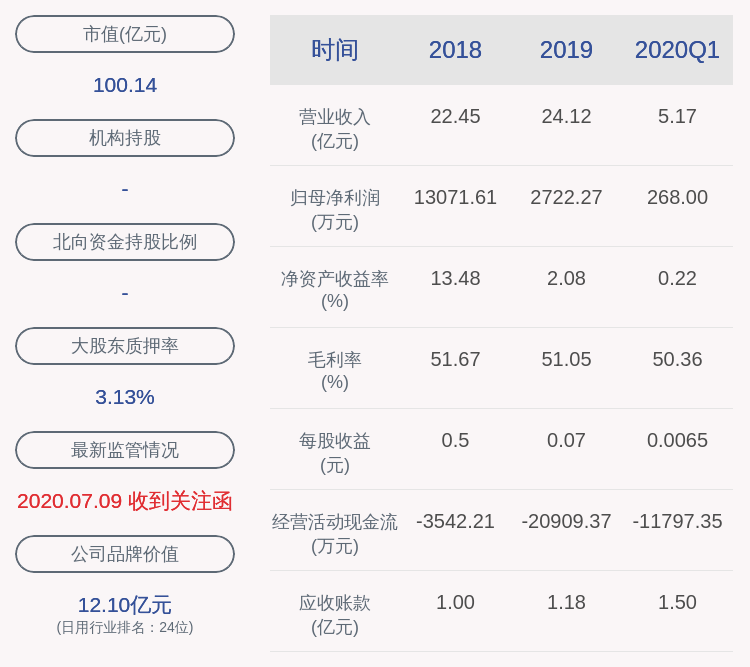
Task: Select the 2019 column header
Action: 566,50
